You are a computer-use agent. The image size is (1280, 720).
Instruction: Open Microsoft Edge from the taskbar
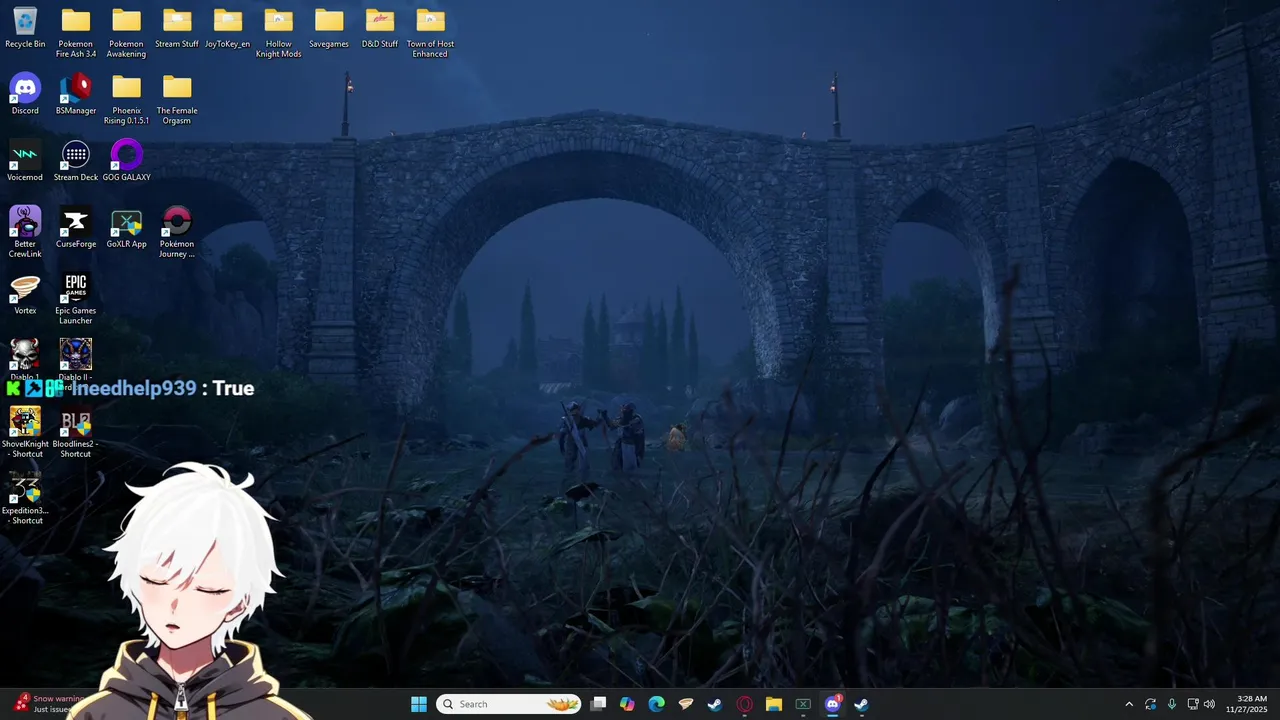point(656,704)
